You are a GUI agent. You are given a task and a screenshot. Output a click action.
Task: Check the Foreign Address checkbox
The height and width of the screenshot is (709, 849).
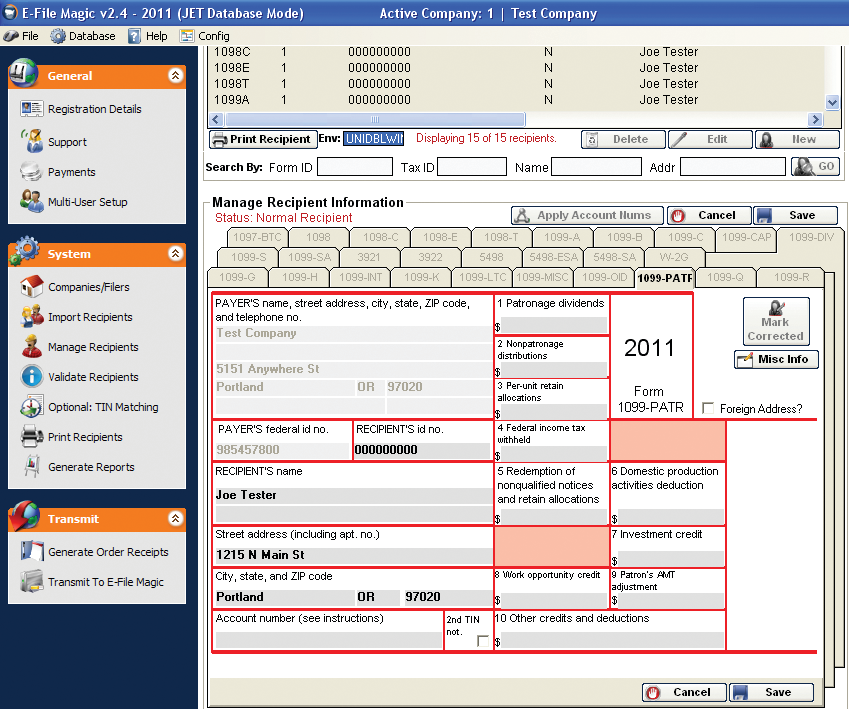[x=708, y=409]
